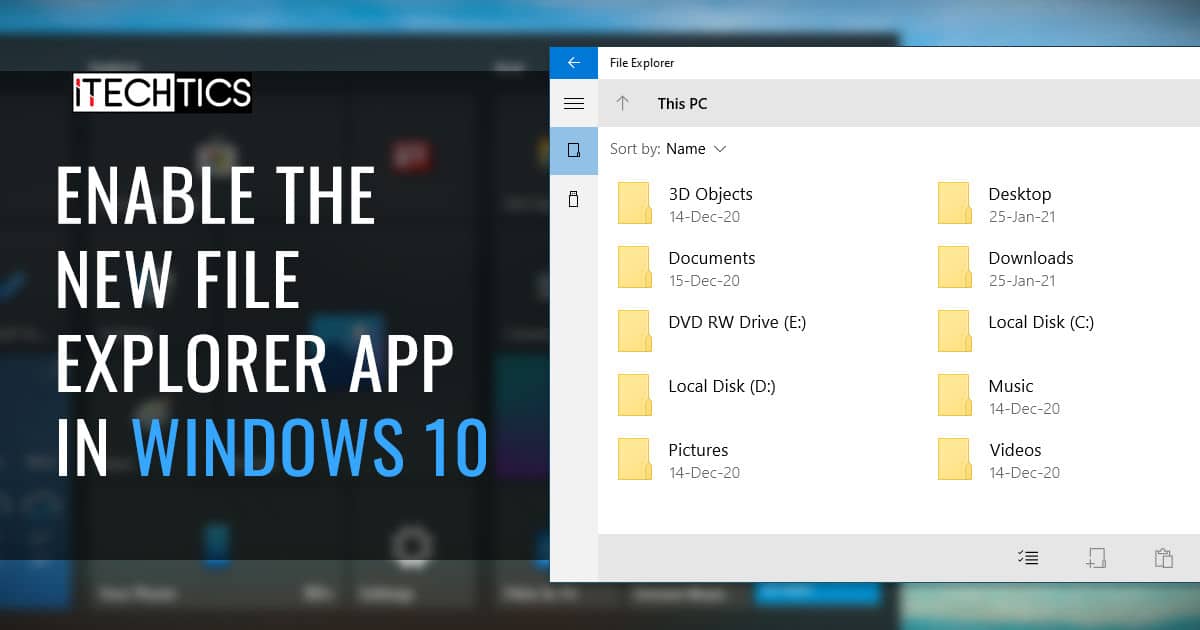Screen dimensions: 1200x630
Task: Click the DVD RW Drive (E:) label
Action: point(737,322)
